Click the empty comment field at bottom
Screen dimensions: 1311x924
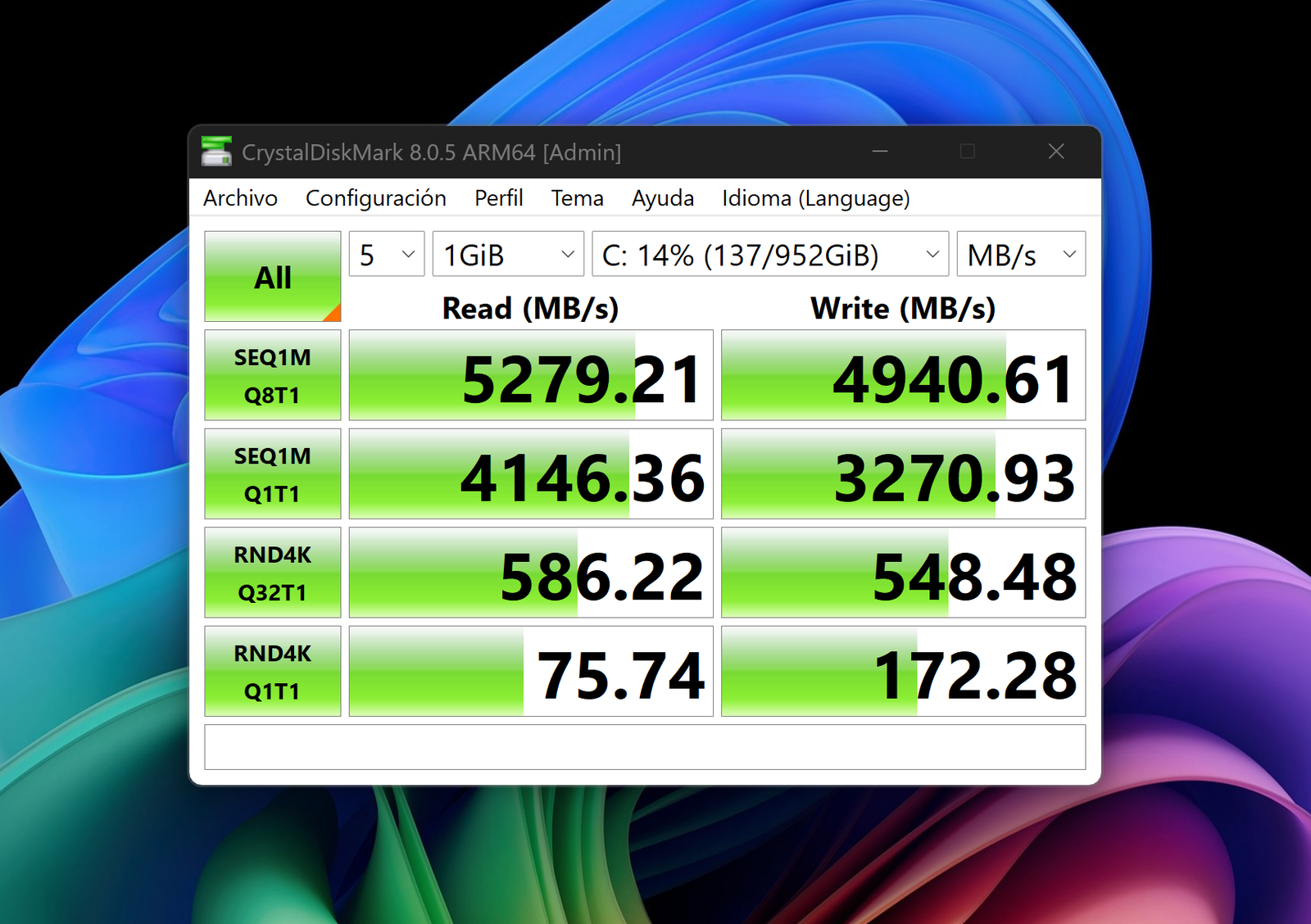click(x=645, y=746)
